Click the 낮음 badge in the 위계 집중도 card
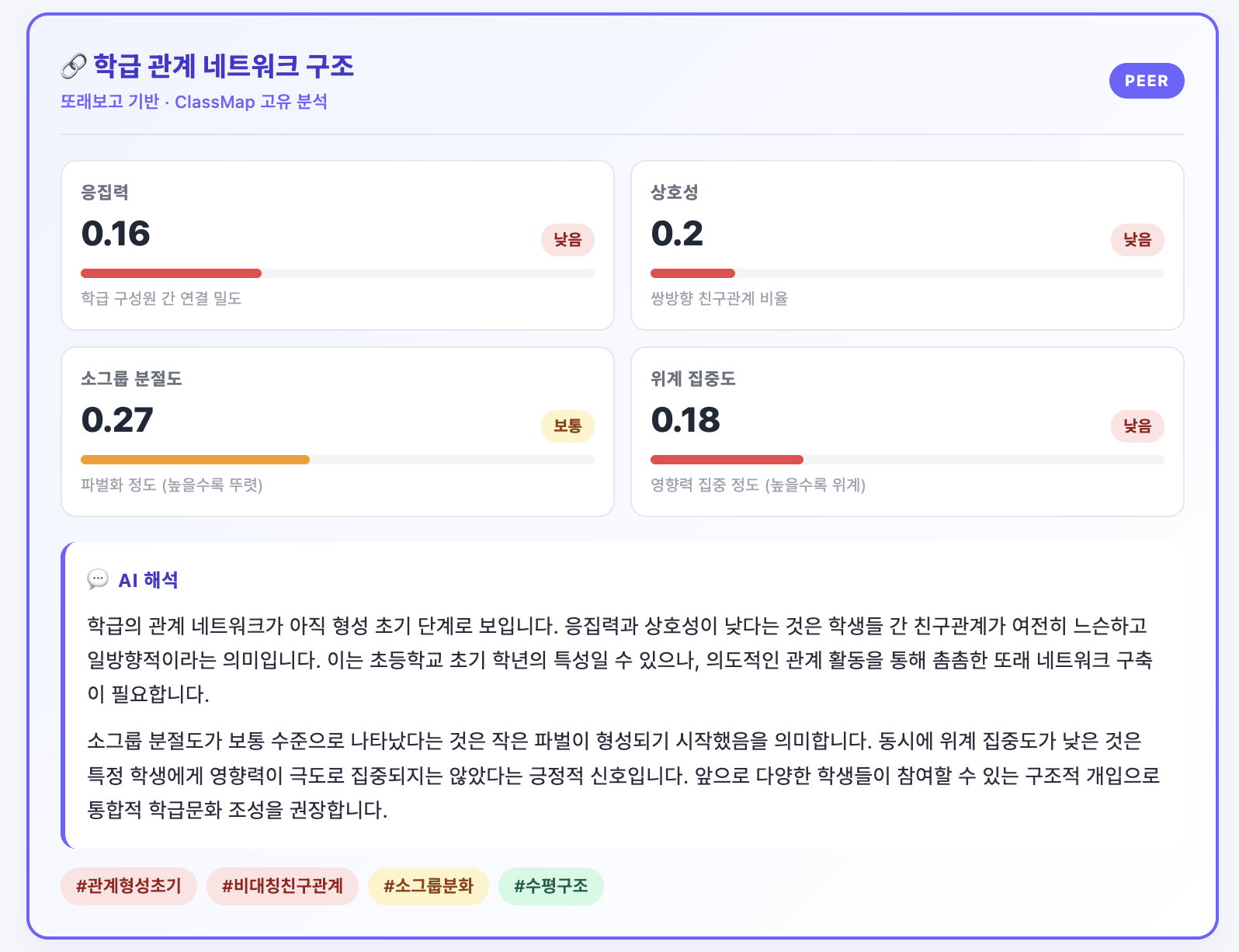The width and height of the screenshot is (1239, 952). 1137,426
